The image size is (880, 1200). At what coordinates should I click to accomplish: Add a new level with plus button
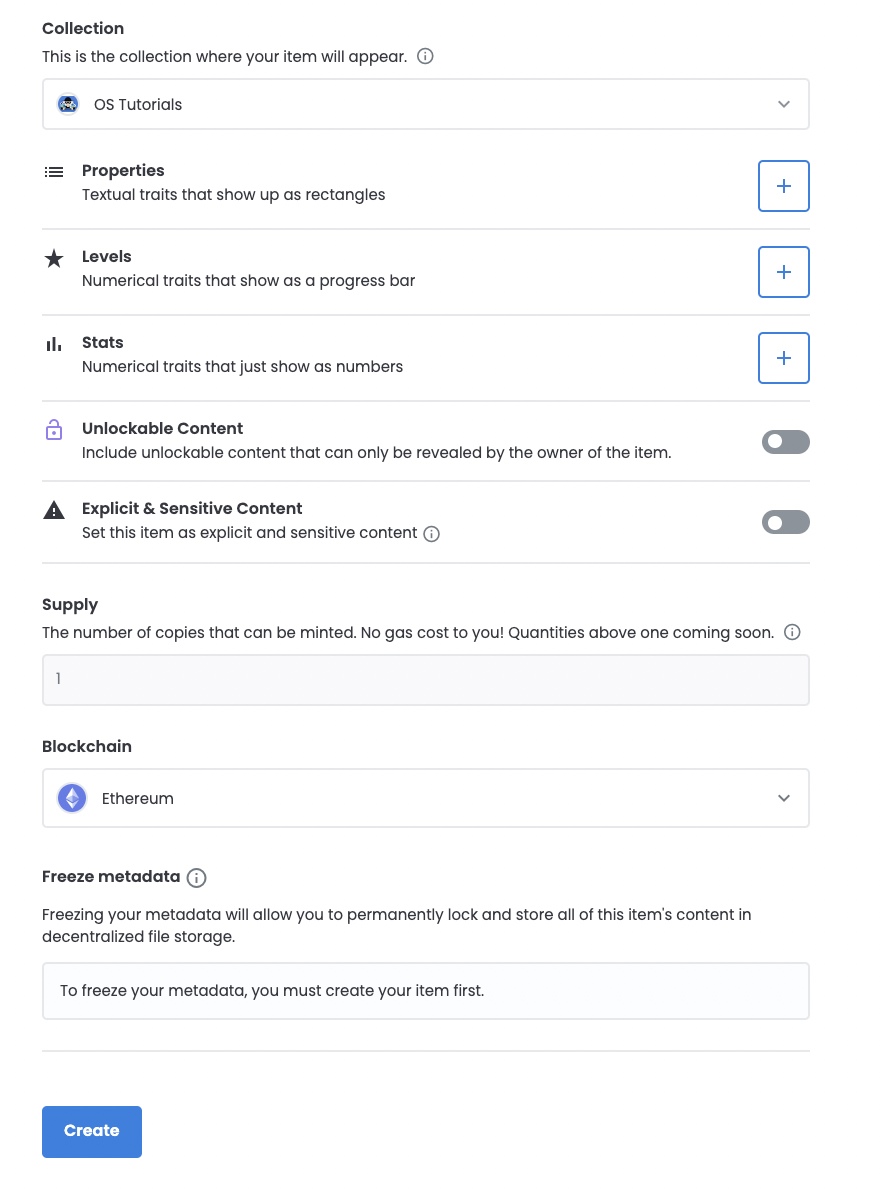tap(784, 272)
